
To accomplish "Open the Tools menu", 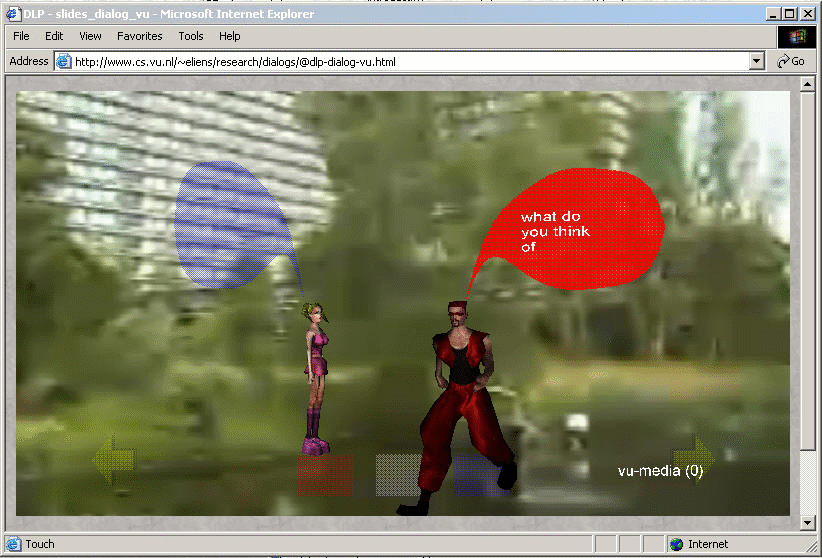I will (191, 36).
